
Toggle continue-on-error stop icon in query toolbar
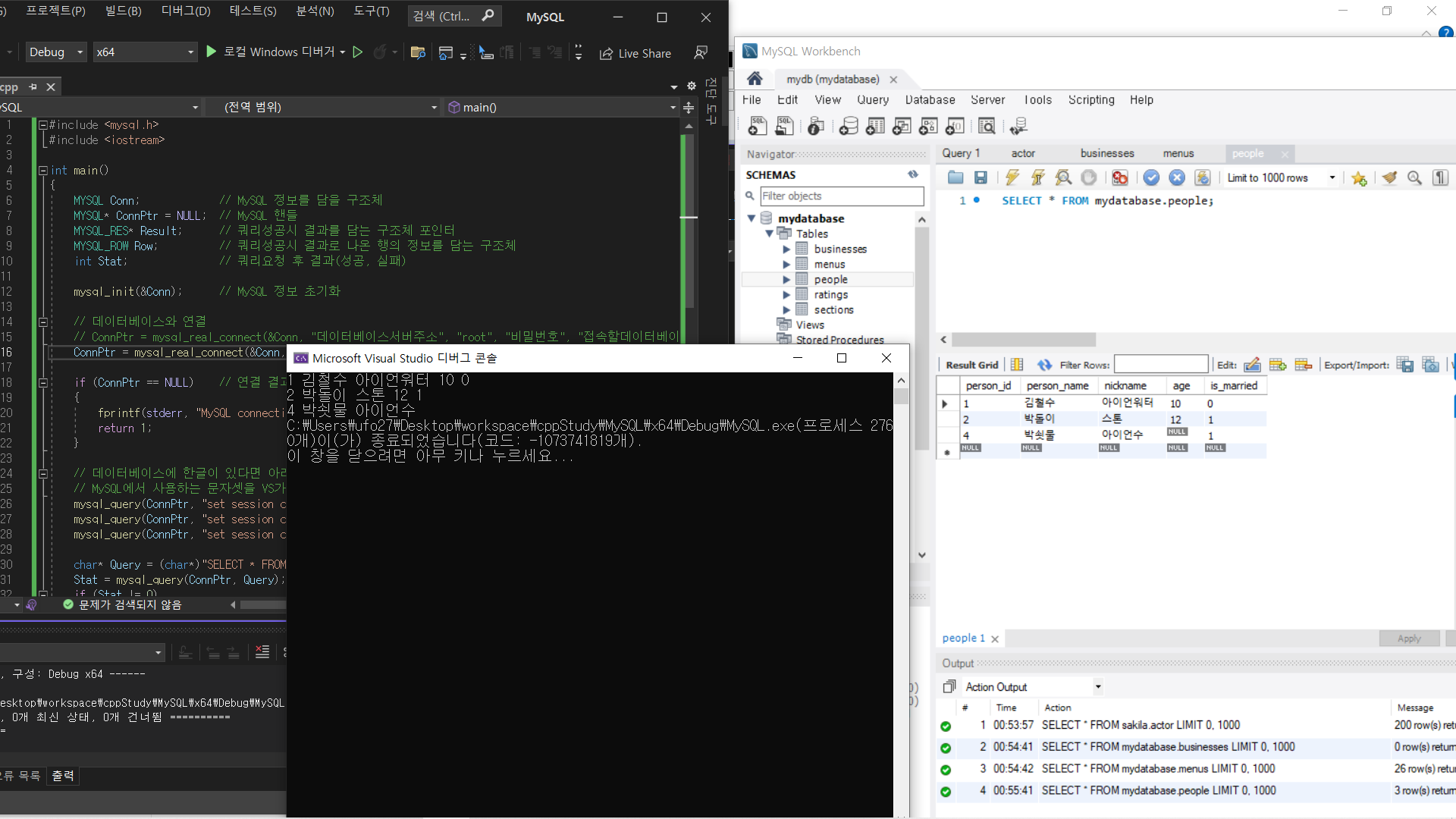click(x=1120, y=177)
